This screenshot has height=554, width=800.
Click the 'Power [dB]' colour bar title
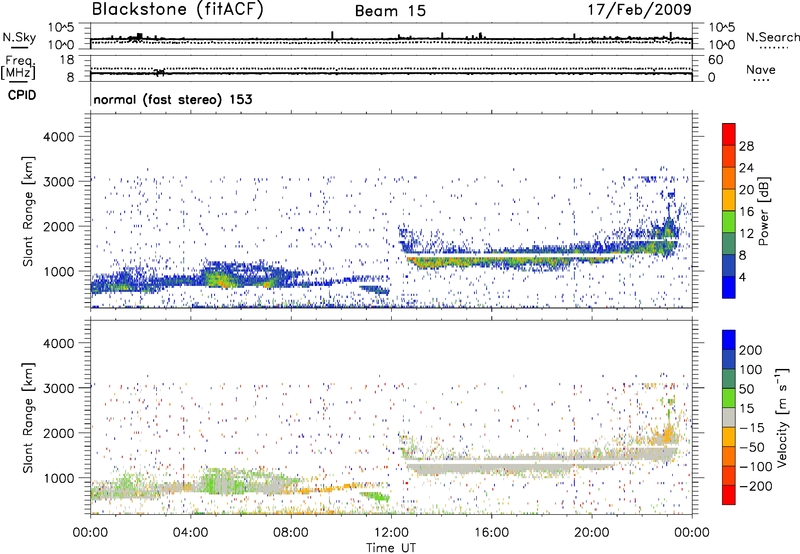point(763,211)
